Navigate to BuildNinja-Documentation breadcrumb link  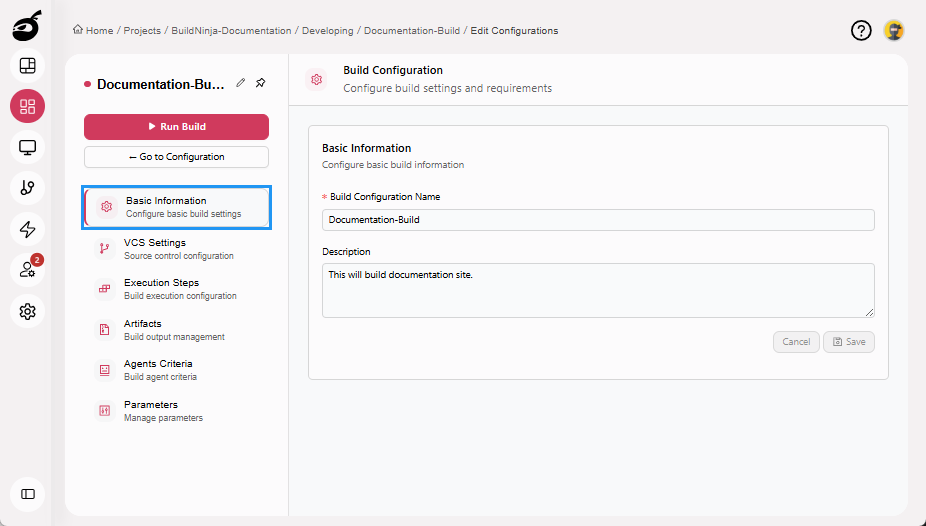coord(231,31)
